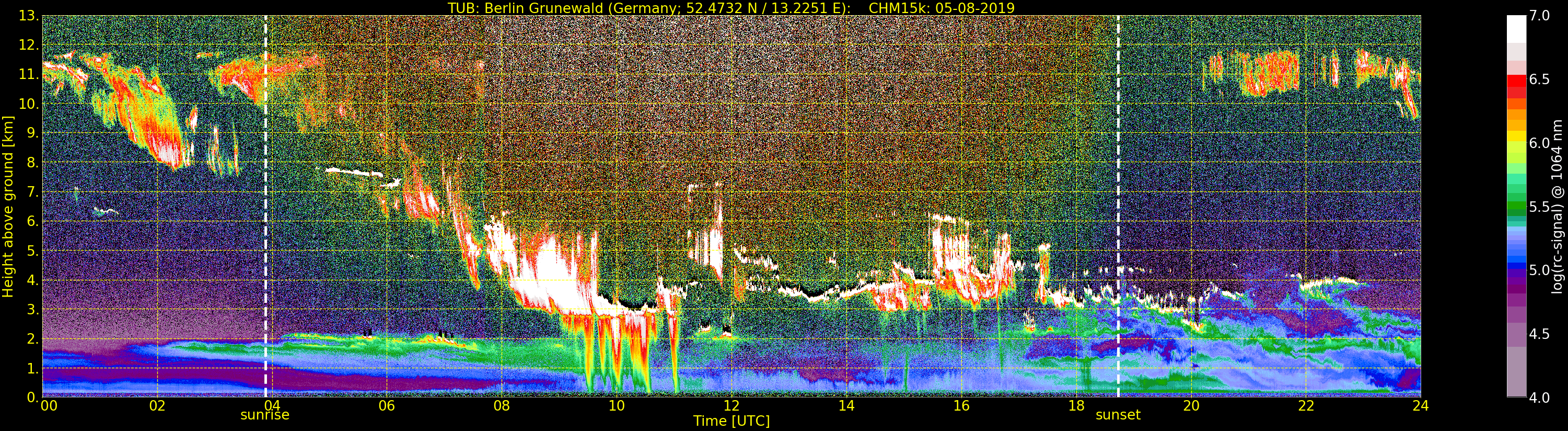
Task: Click the time axis tick '04'
Action: (272, 406)
